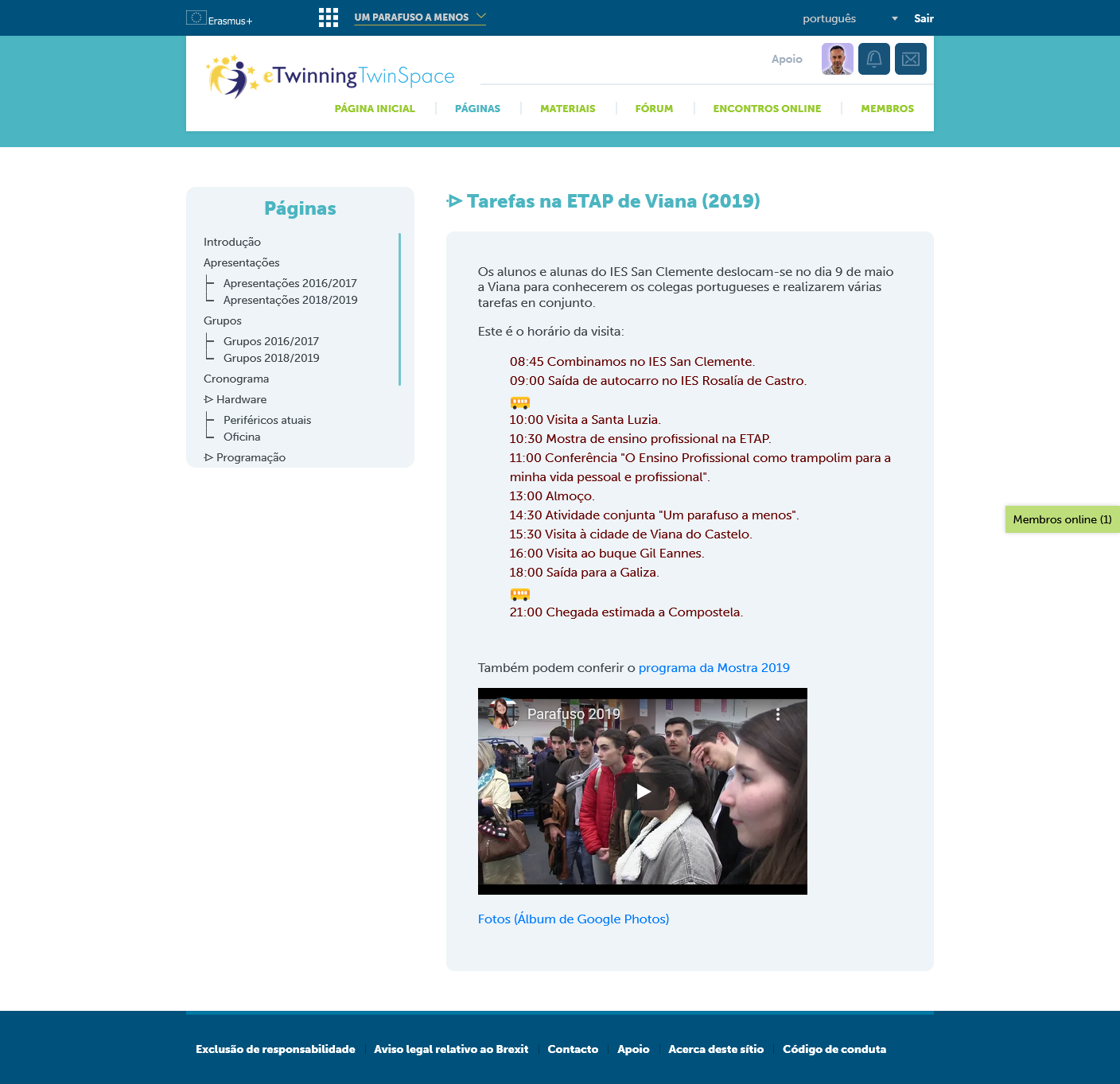The width and height of the screenshot is (1120, 1084).
Task: Open Oficina subpage in sidebar
Action: pos(242,437)
